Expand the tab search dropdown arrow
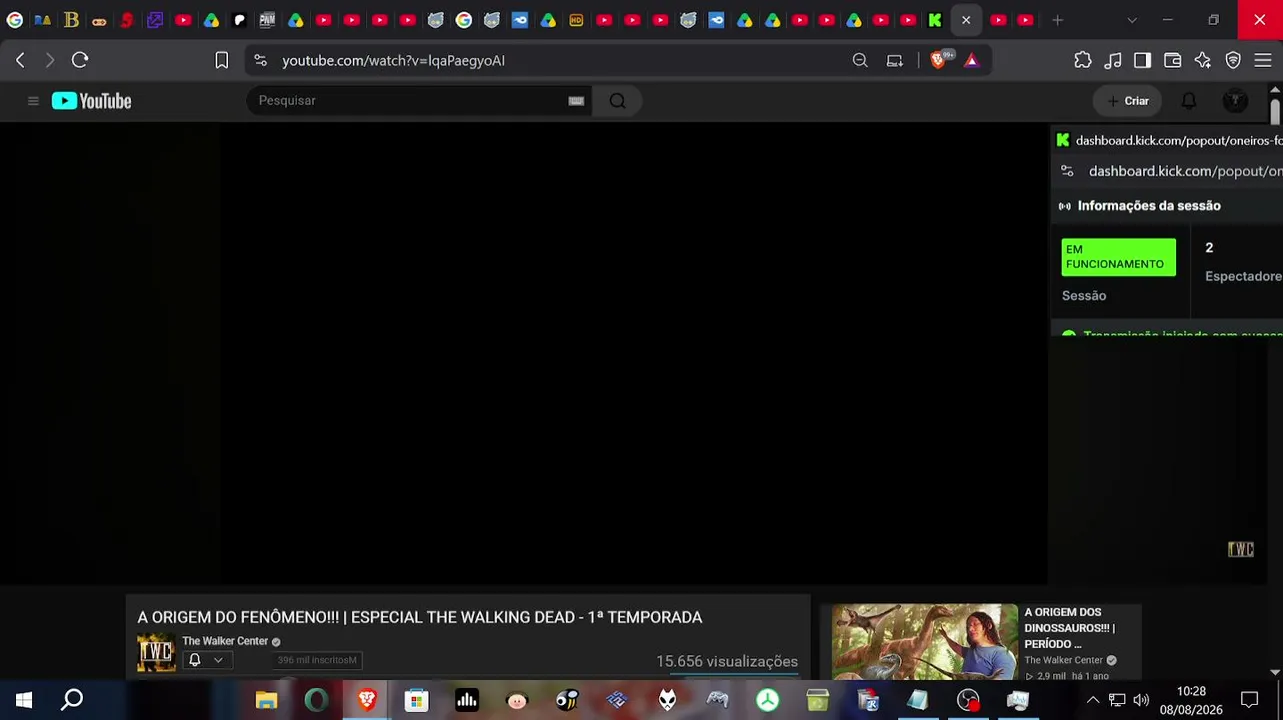This screenshot has width=1283, height=720. [x=1132, y=20]
